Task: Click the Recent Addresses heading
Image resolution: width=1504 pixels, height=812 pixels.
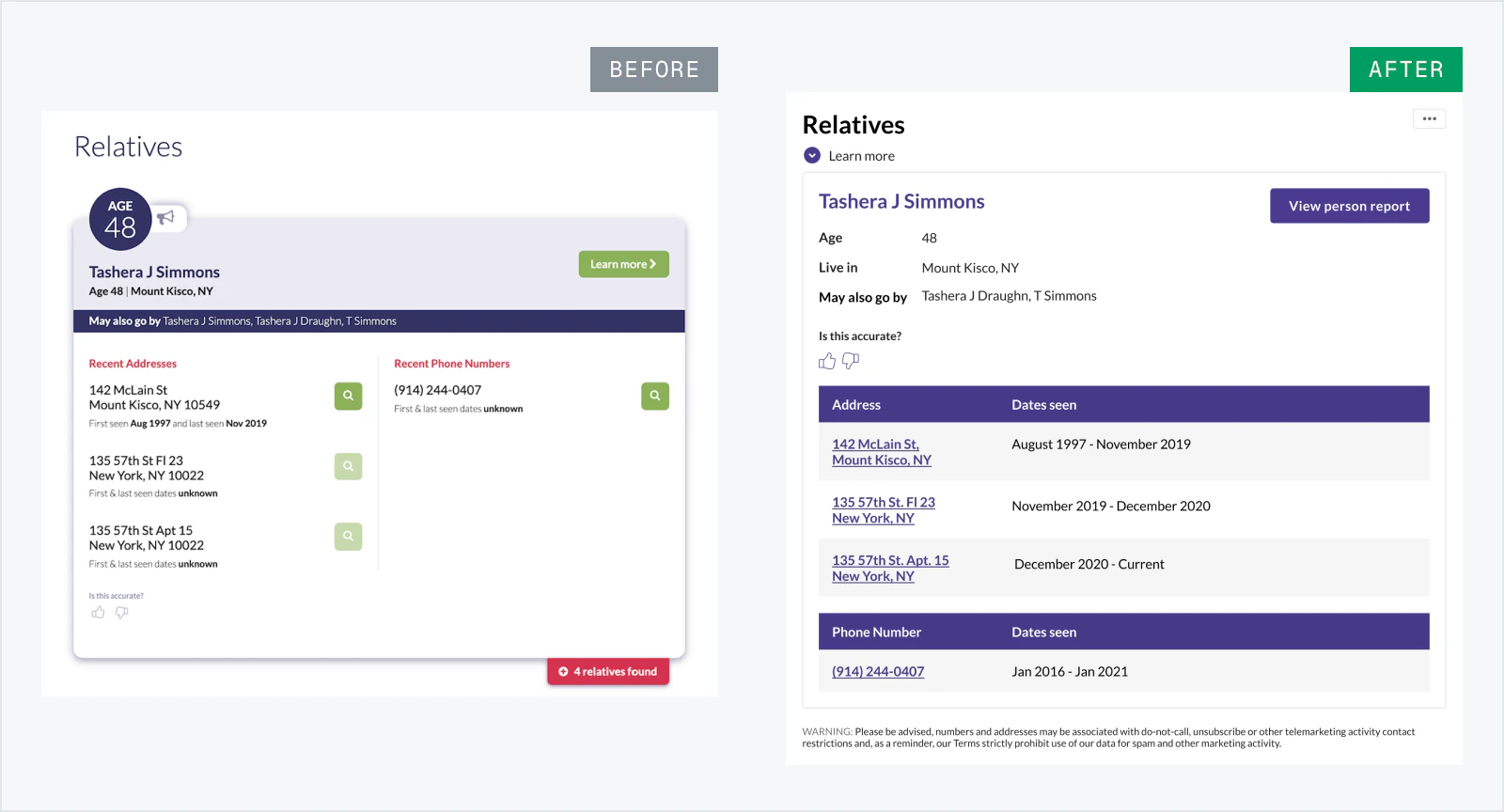Action: [x=133, y=364]
